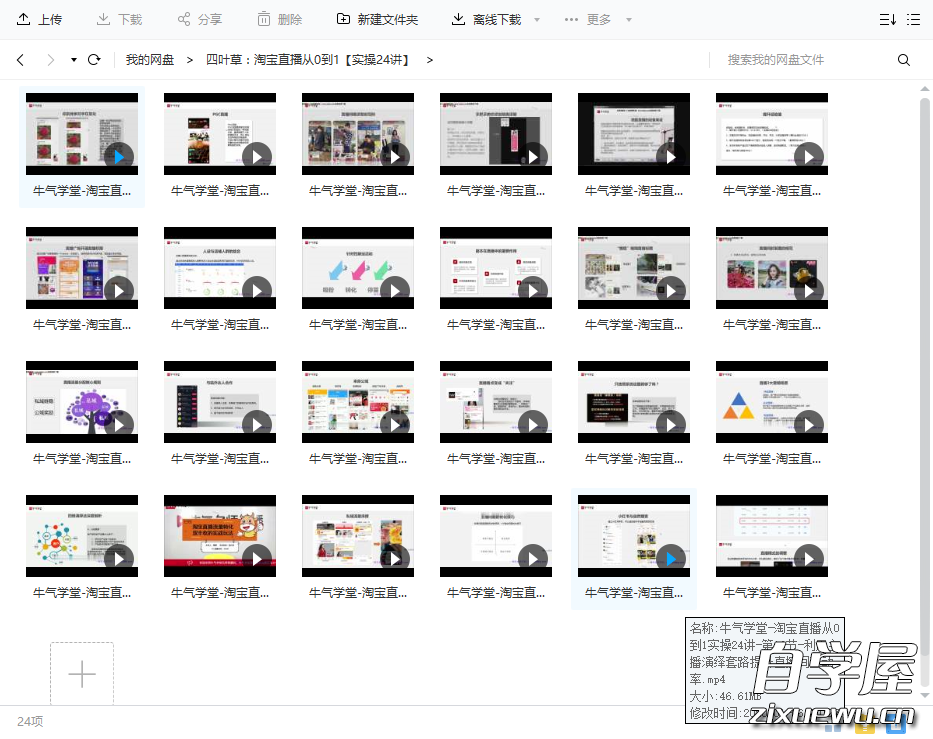Screen dimensions: 933x739
Task: Expand the chevron after 我的网盘
Action: pos(190,60)
